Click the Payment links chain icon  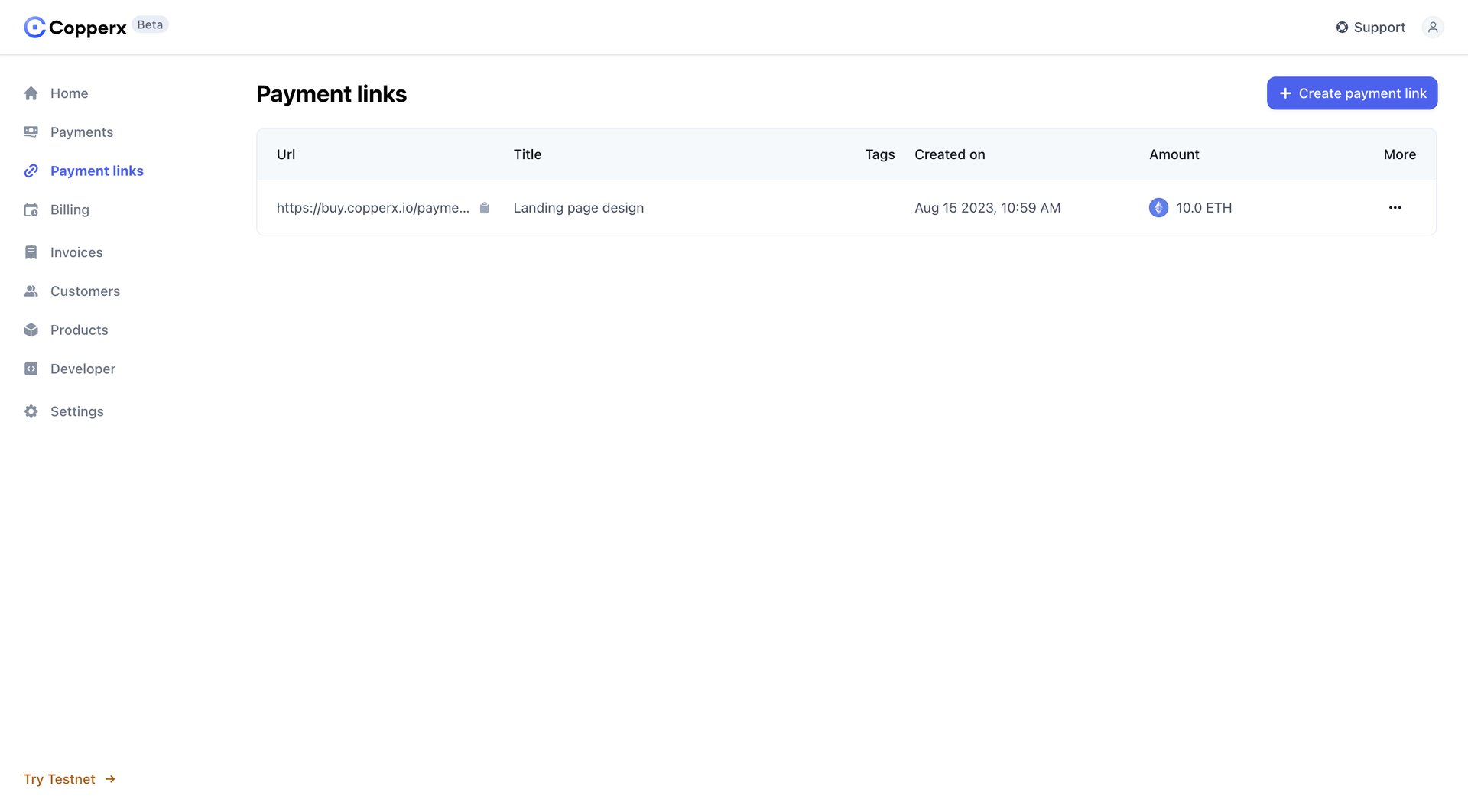(31, 171)
